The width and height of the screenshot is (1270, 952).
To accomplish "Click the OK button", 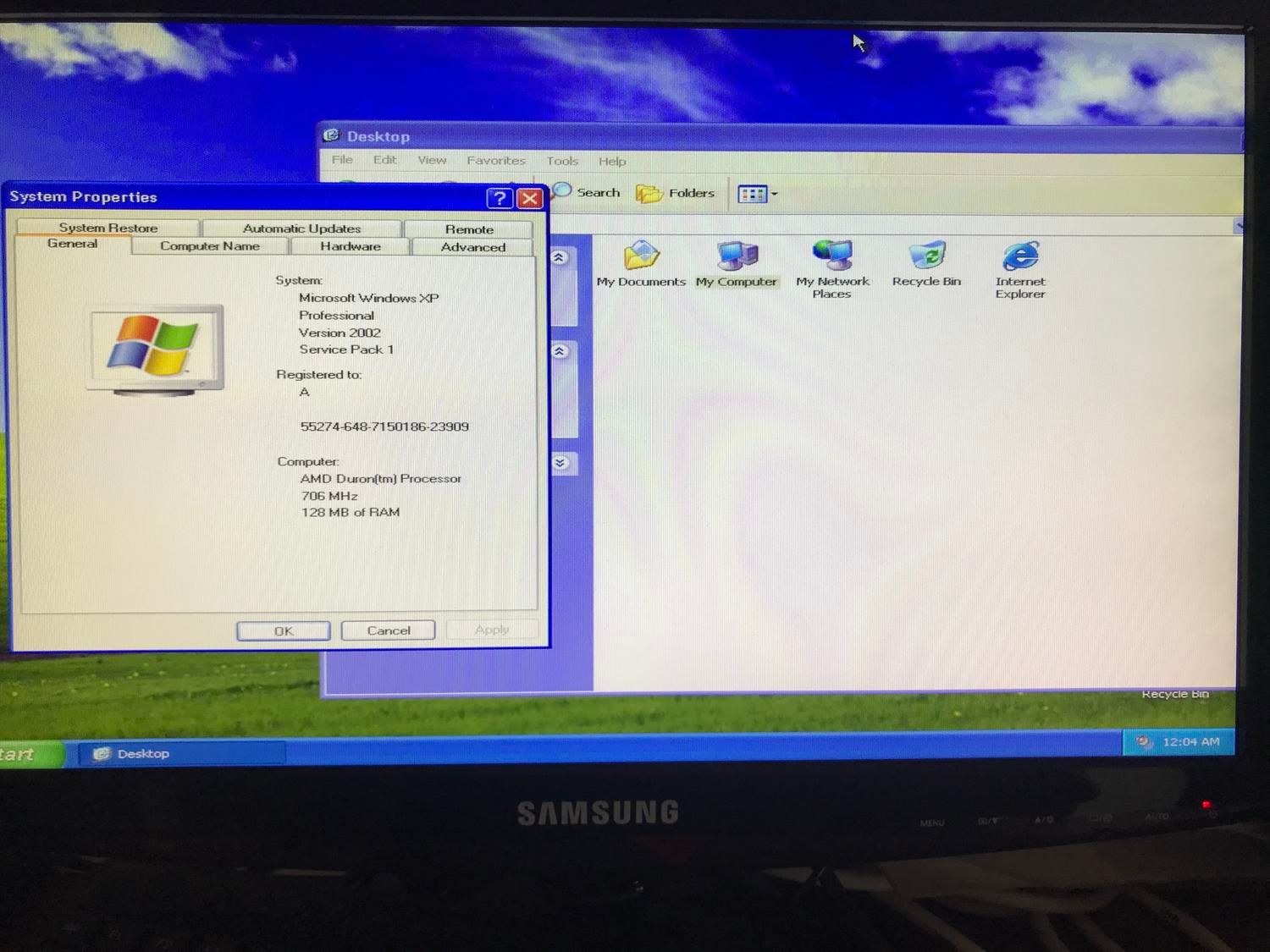I will (284, 631).
